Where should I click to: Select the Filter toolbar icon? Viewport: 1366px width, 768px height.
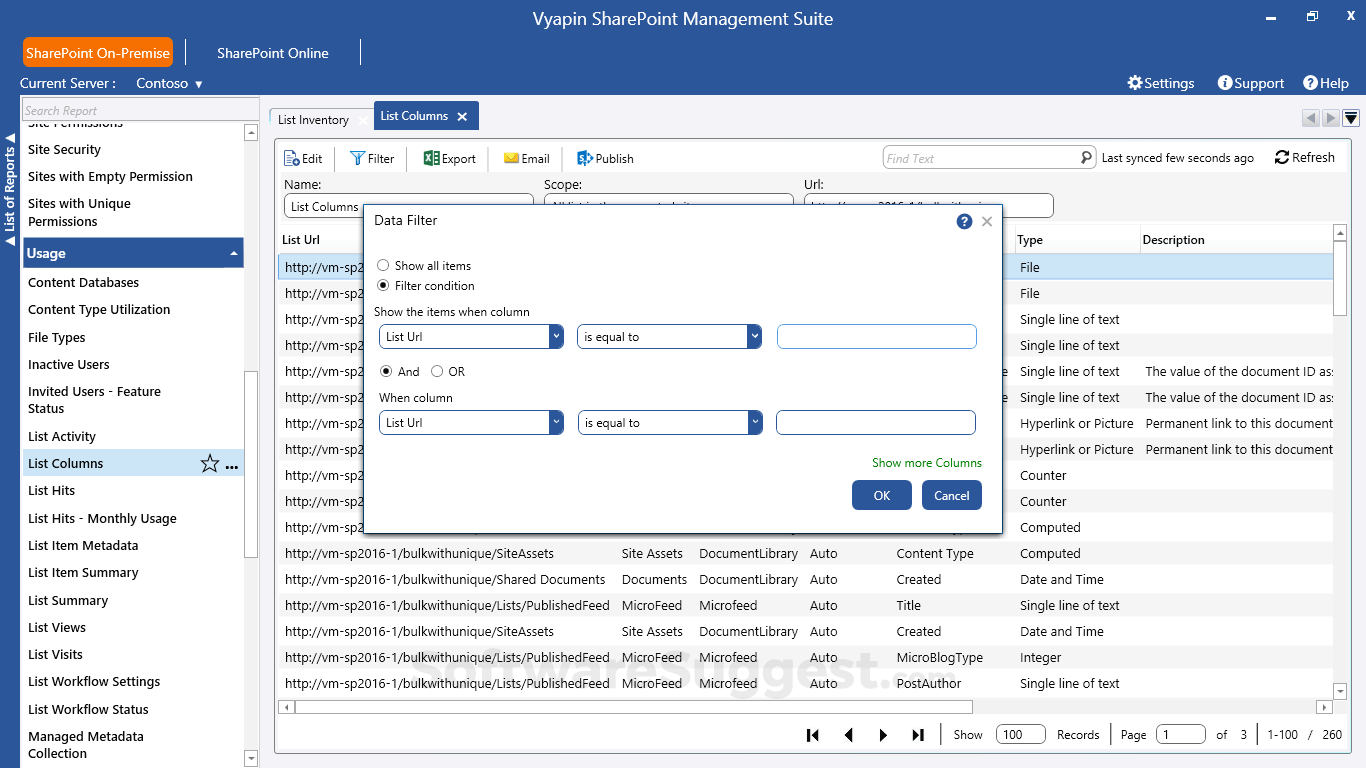[370, 158]
